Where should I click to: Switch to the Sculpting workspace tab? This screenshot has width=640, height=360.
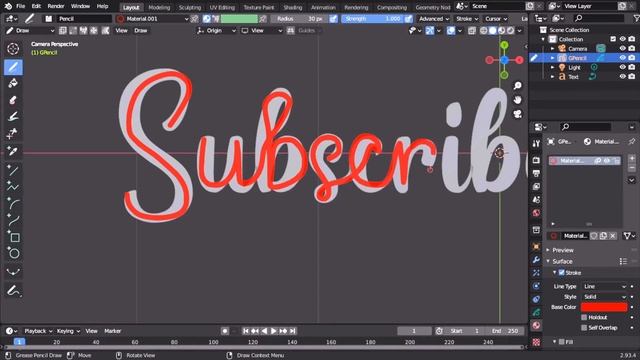tap(190, 7)
